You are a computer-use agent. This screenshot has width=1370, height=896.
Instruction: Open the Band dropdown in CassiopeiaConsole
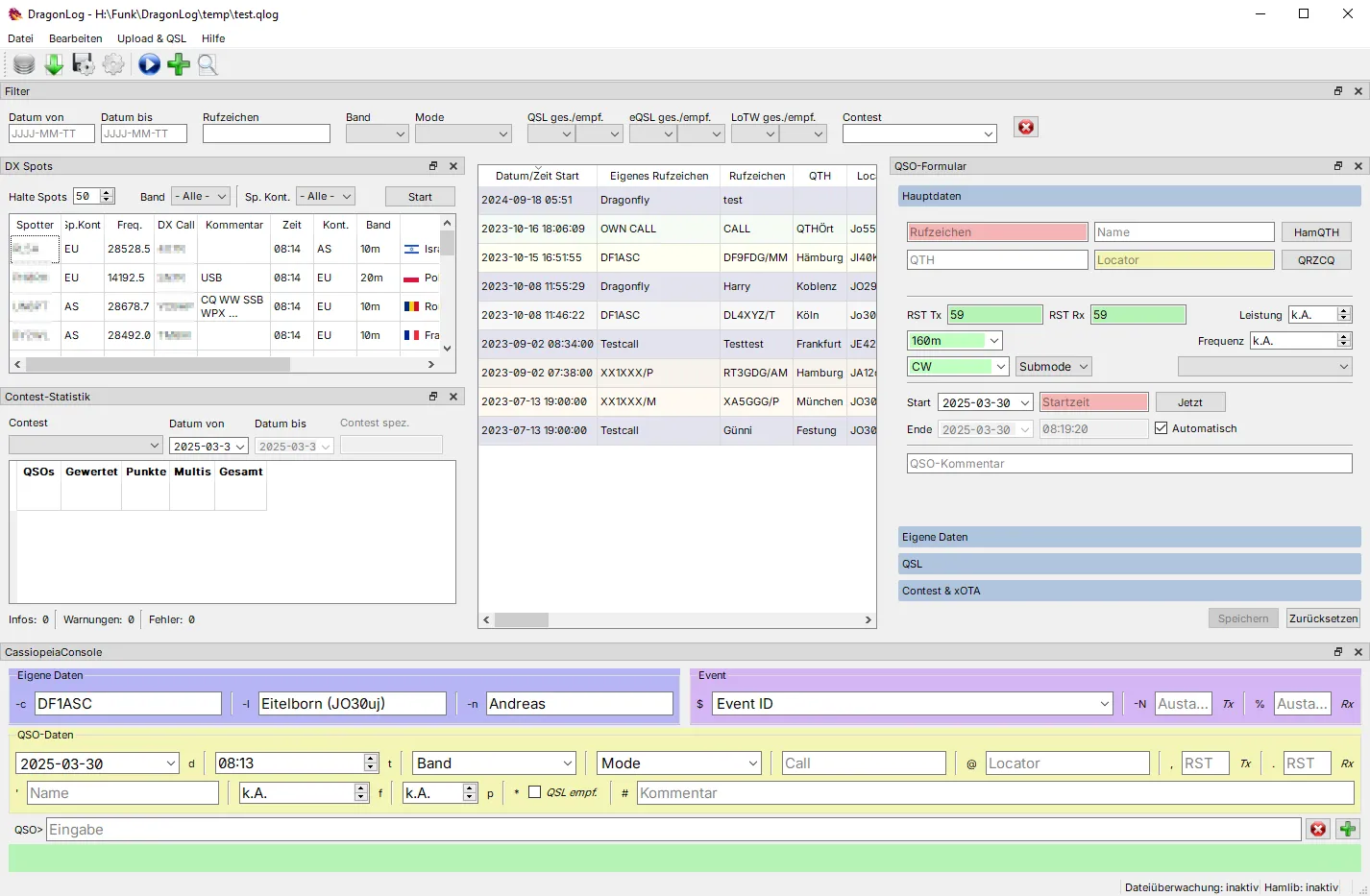coord(494,763)
